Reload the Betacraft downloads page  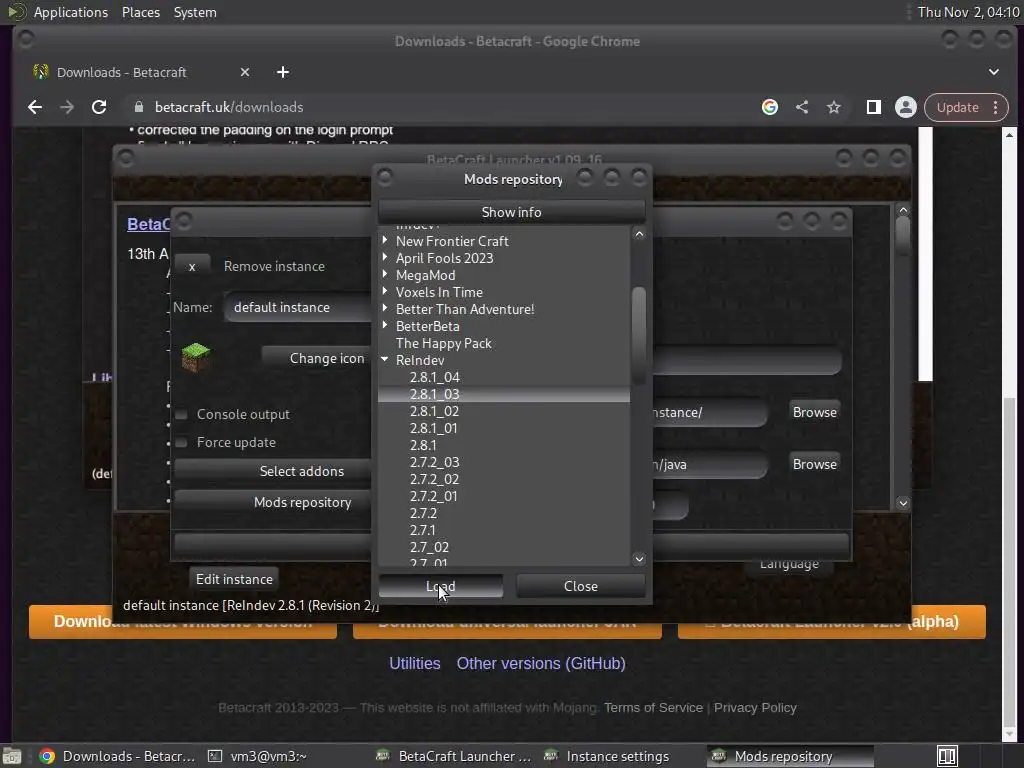click(99, 107)
